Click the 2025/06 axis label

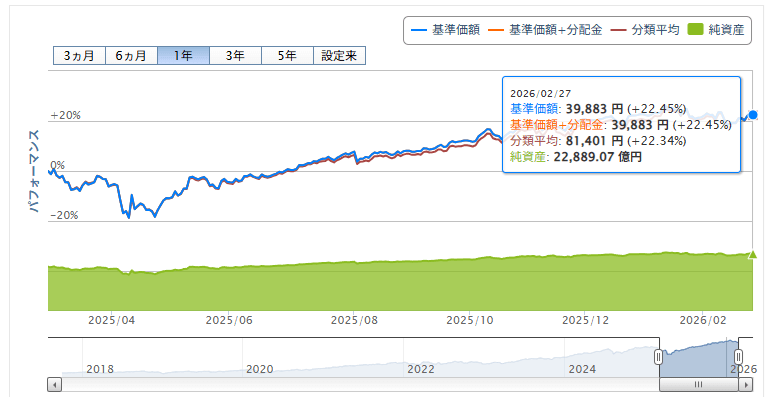(x=229, y=320)
